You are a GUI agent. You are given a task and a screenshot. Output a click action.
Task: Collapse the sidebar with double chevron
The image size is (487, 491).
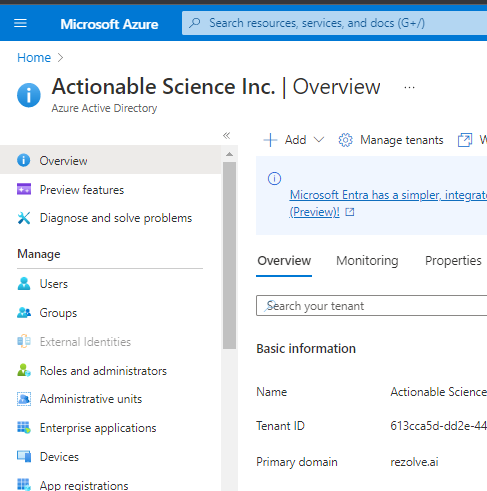coord(226,136)
